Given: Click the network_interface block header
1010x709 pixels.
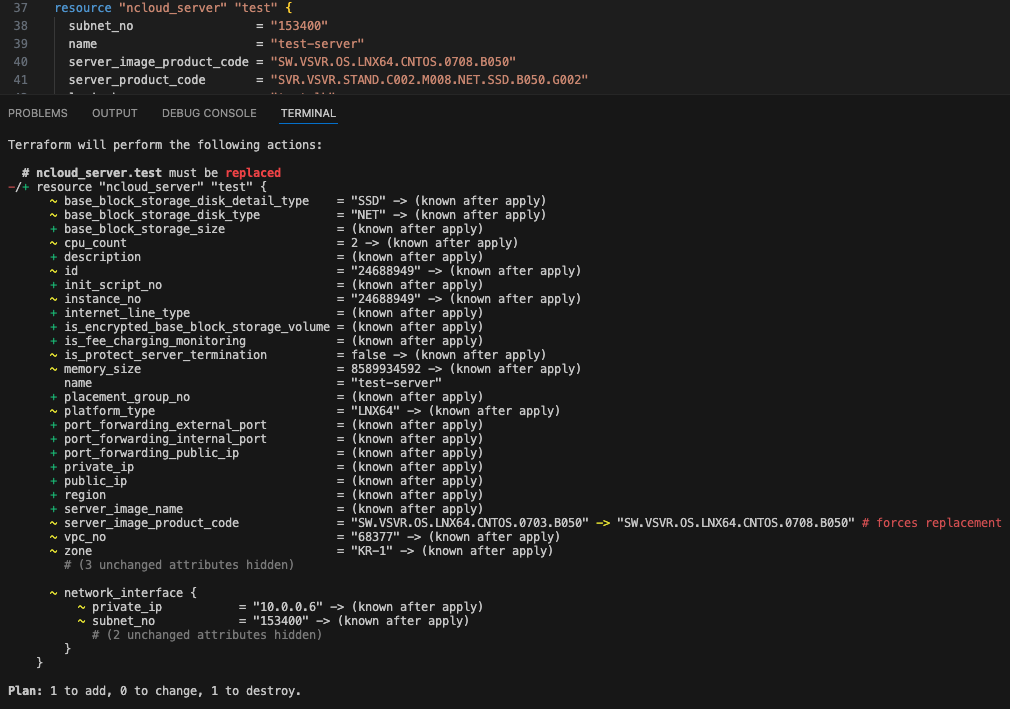Looking at the screenshot, I should pyautogui.click(x=123, y=593).
